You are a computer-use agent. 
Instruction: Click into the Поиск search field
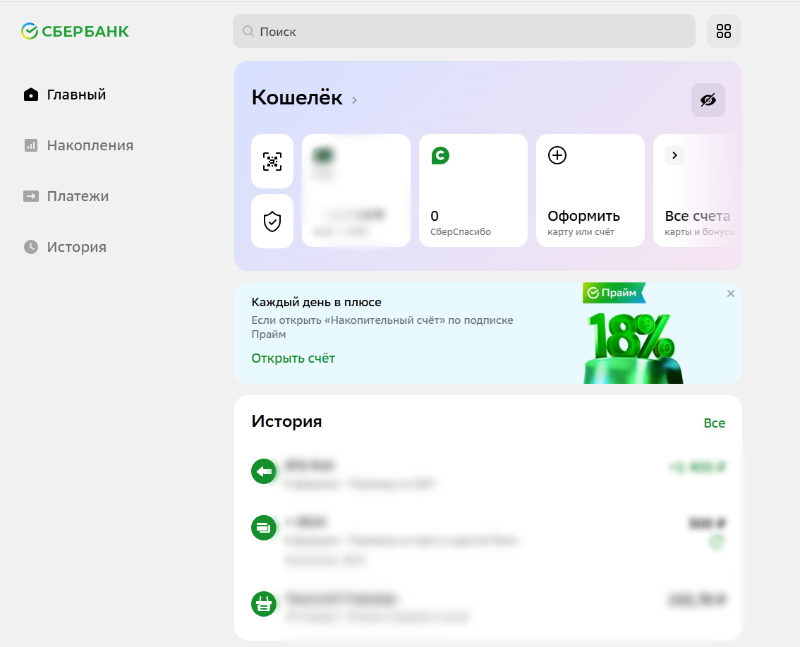464,31
